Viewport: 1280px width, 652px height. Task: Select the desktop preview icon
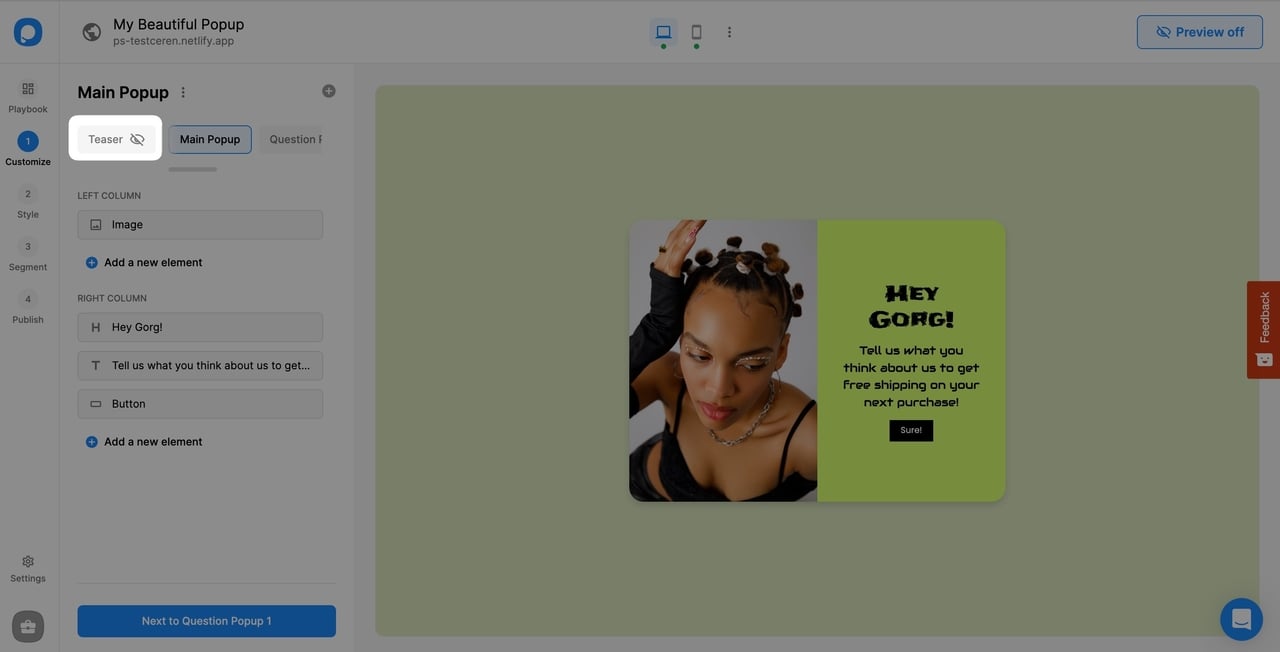tap(663, 31)
